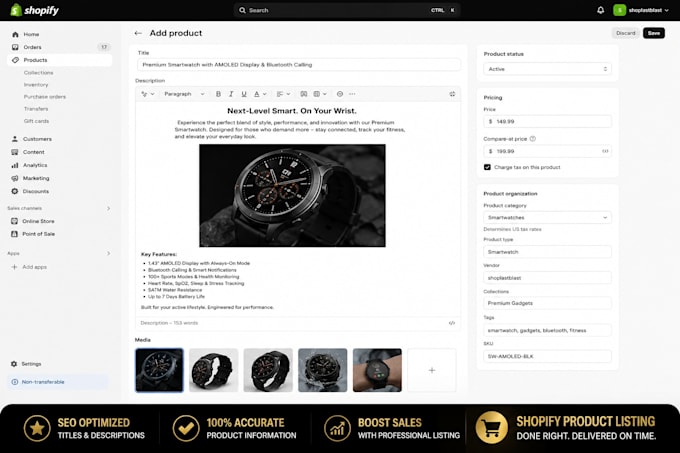
Task: Open Collections submenu item
Action: 39,72
